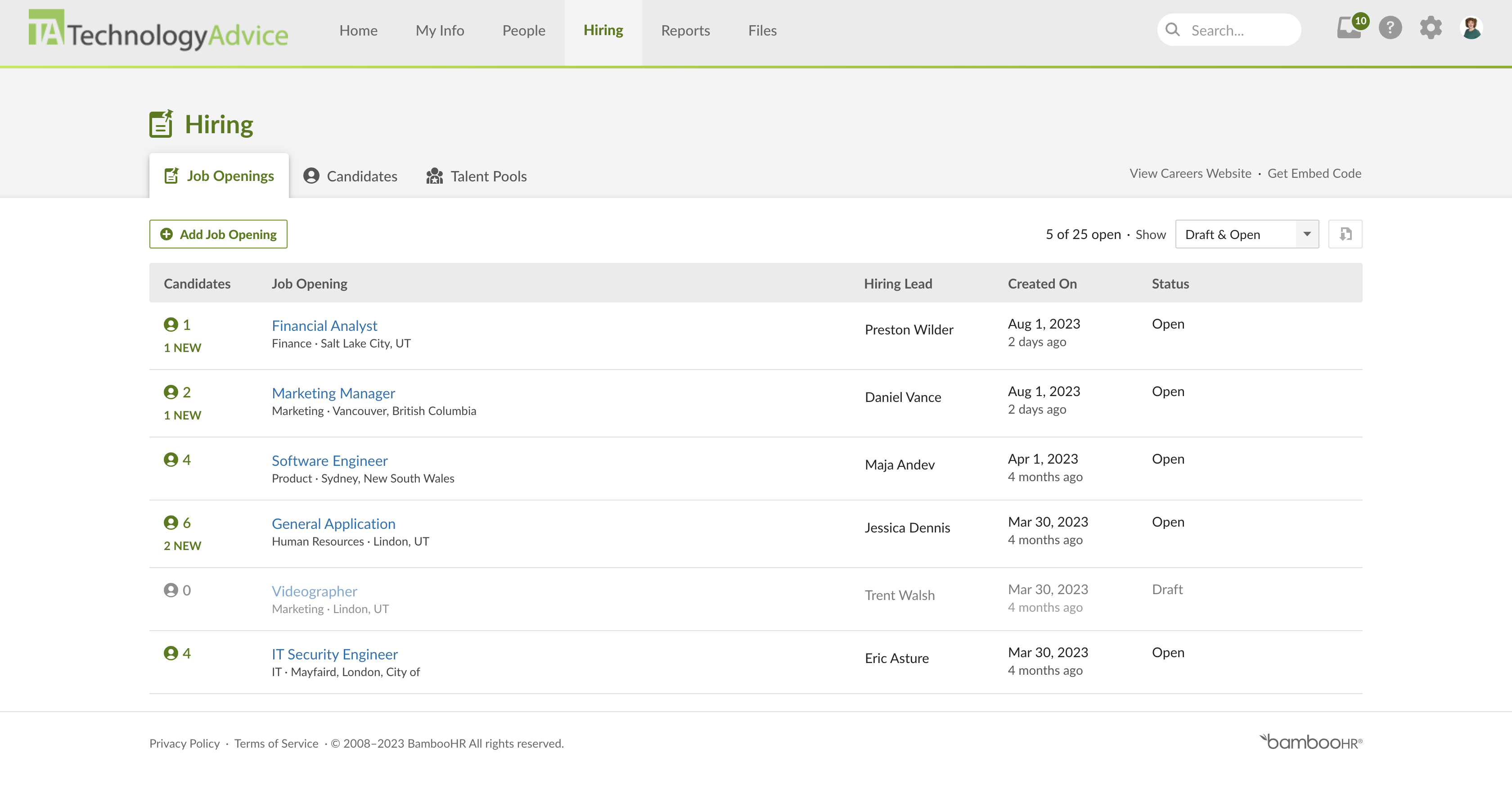Click the BambooHR footer logo
This screenshot has height=794, width=1512.
(x=1311, y=742)
